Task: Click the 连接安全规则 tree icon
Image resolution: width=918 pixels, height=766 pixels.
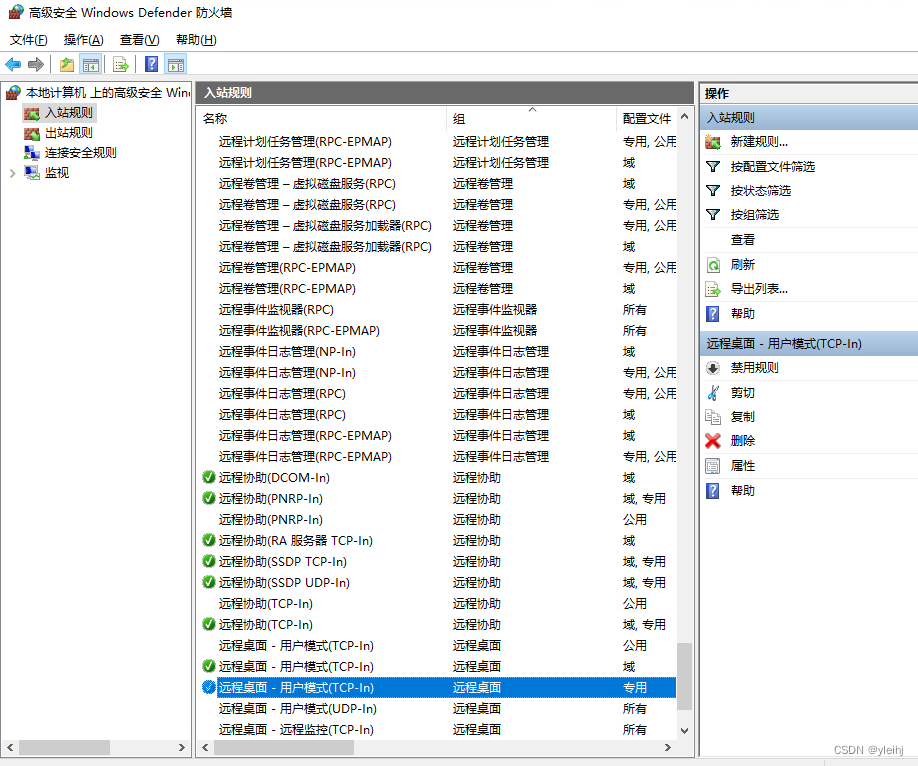Action: coord(32,153)
